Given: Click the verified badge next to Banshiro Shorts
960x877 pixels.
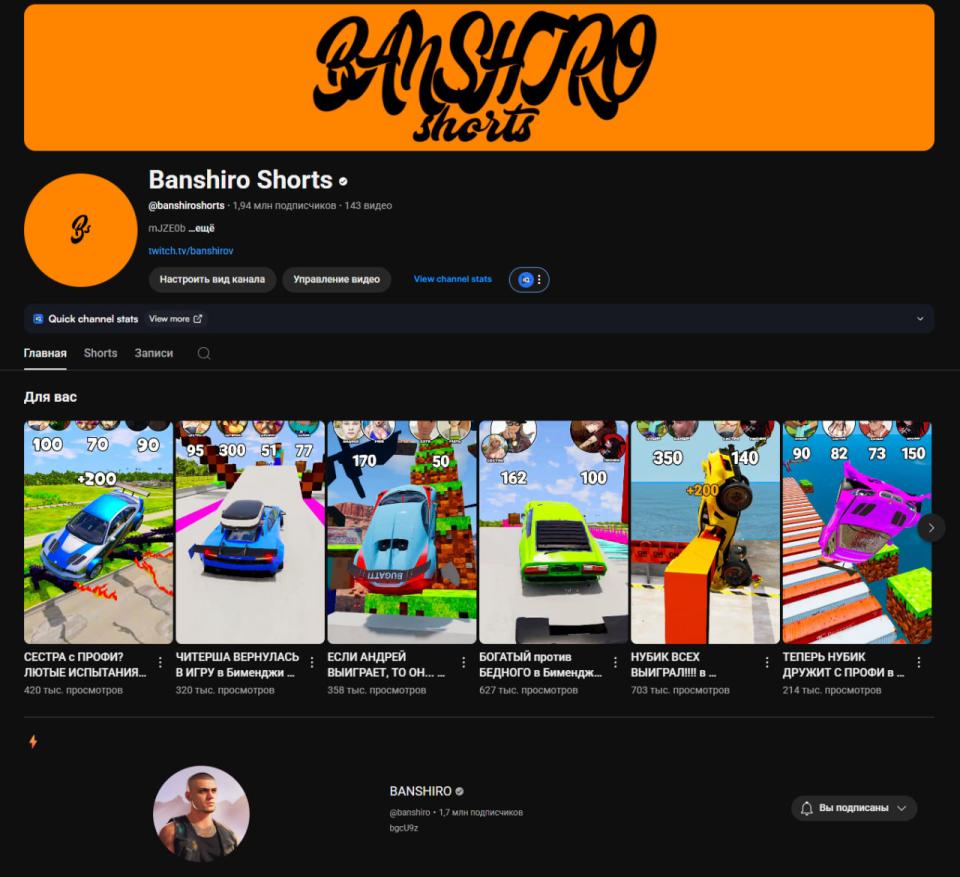Looking at the screenshot, I should [343, 181].
